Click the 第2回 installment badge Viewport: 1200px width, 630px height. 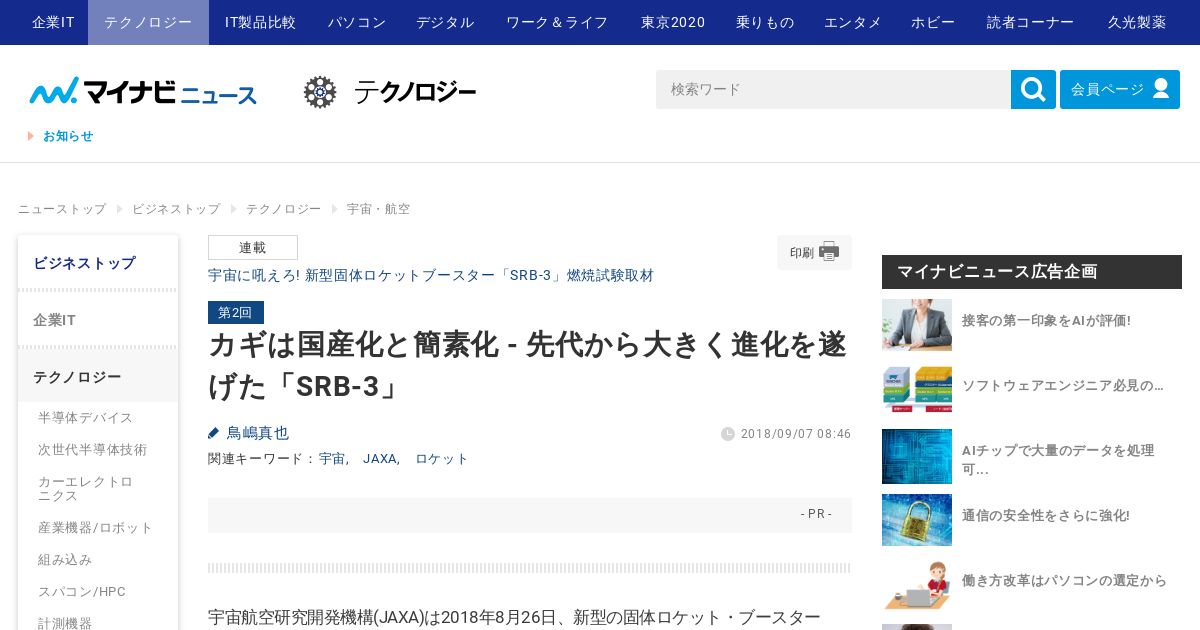tap(236, 312)
